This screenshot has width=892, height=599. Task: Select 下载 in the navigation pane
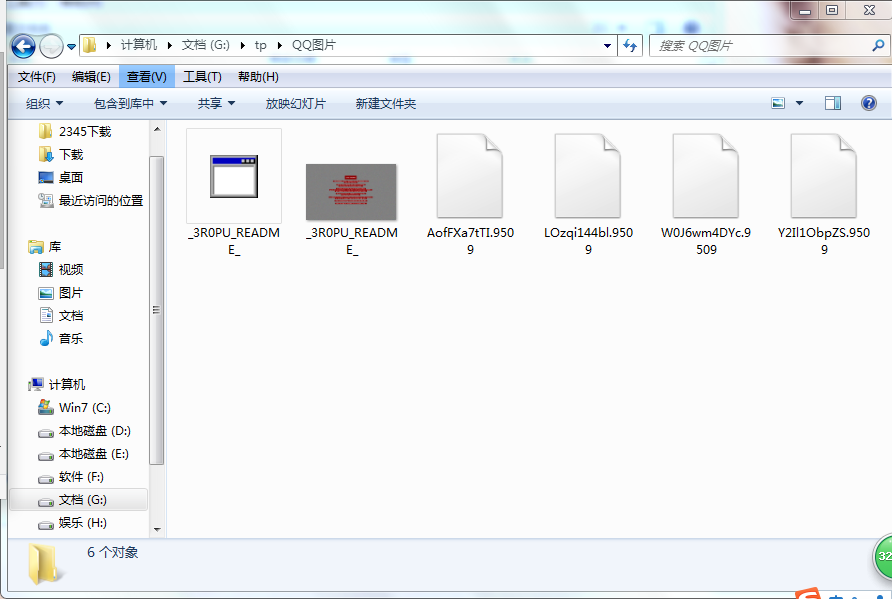pos(61,154)
